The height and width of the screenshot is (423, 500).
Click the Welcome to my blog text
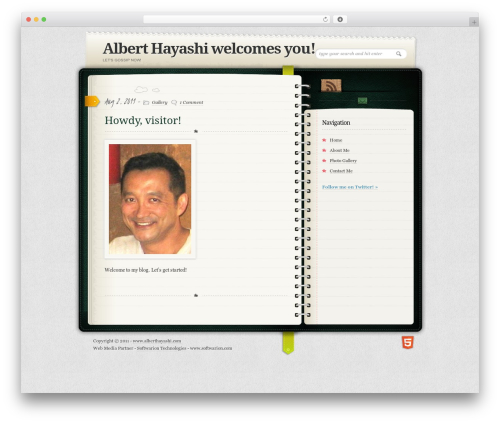146,270
